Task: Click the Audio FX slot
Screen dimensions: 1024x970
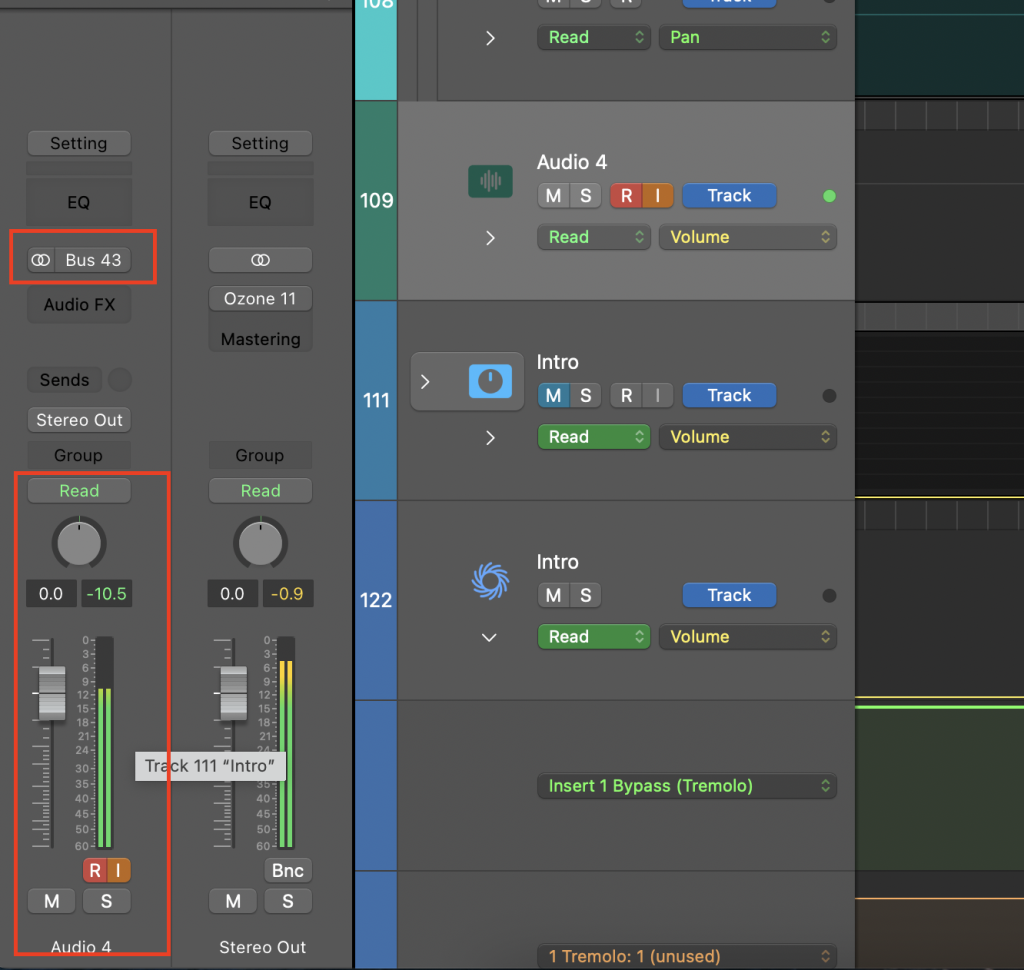Action: point(79,304)
